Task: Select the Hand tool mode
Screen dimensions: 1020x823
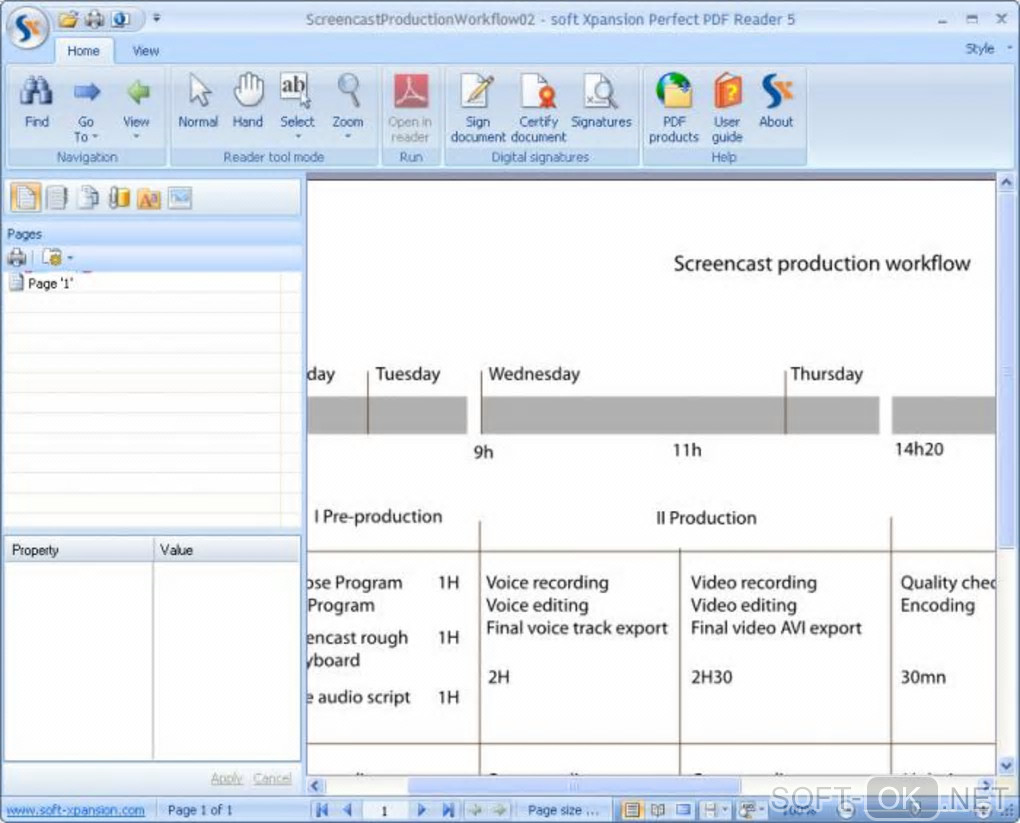Action: pos(248,101)
